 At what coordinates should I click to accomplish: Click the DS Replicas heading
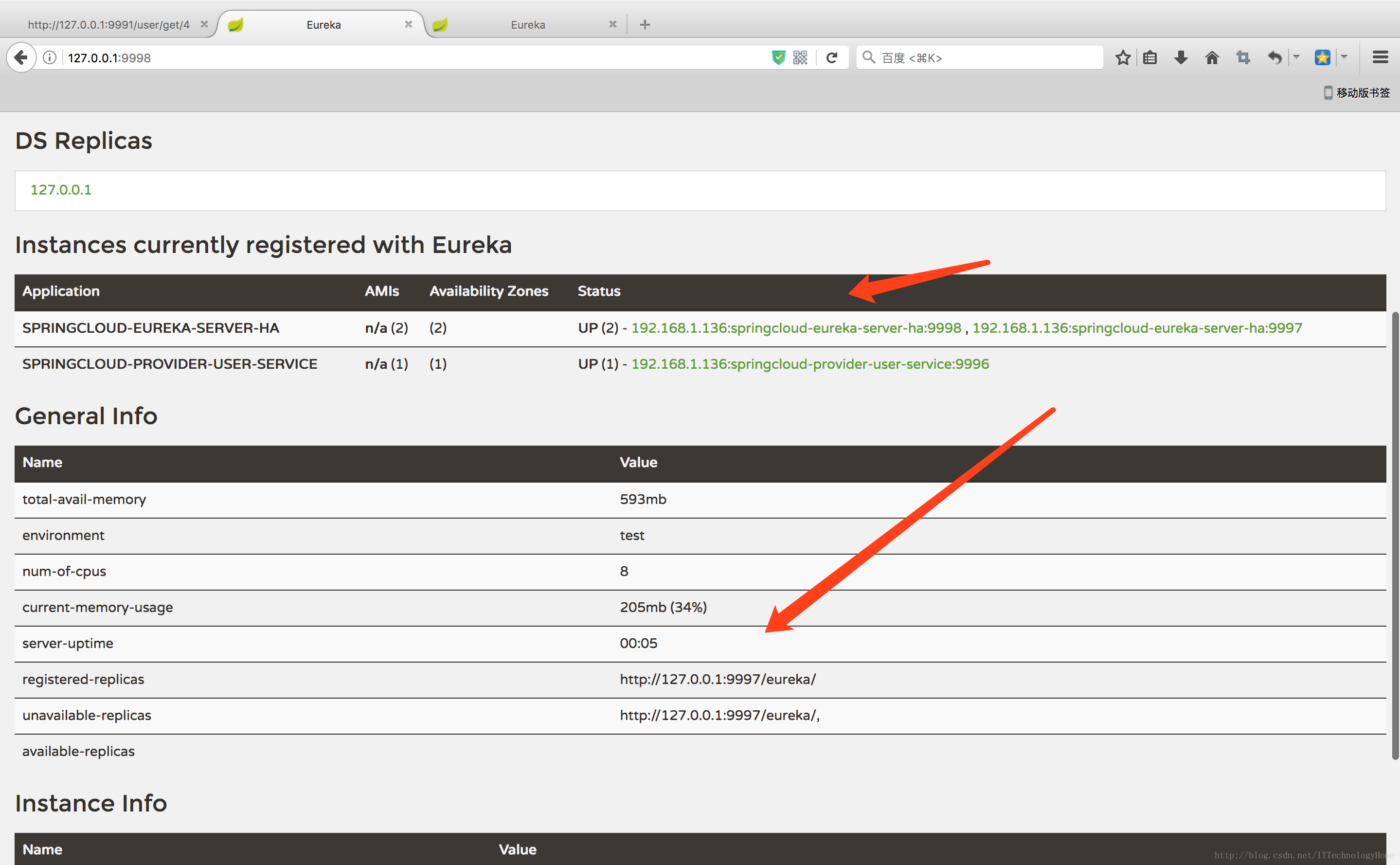tap(84, 141)
